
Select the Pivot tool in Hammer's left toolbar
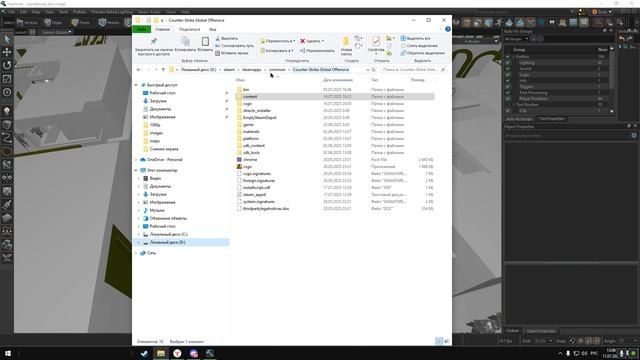[7, 92]
